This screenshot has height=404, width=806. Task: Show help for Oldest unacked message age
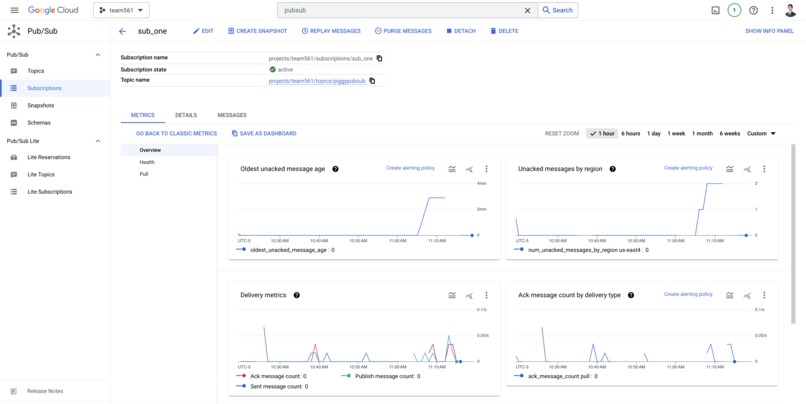pyautogui.click(x=335, y=169)
